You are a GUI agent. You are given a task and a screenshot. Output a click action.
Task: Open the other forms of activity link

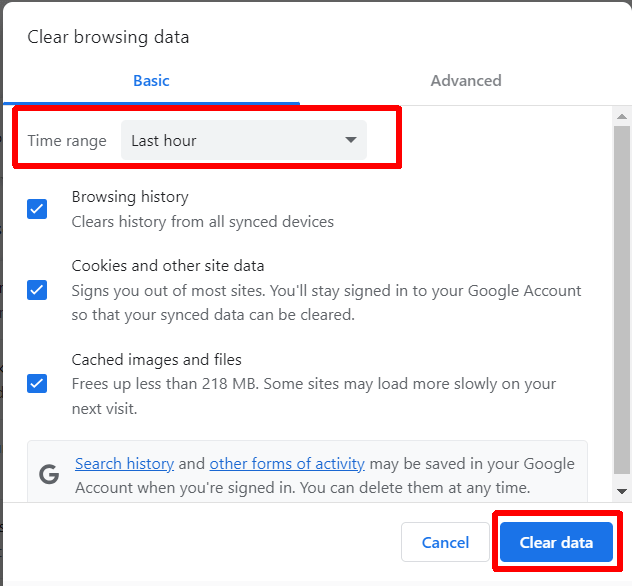[x=287, y=464]
